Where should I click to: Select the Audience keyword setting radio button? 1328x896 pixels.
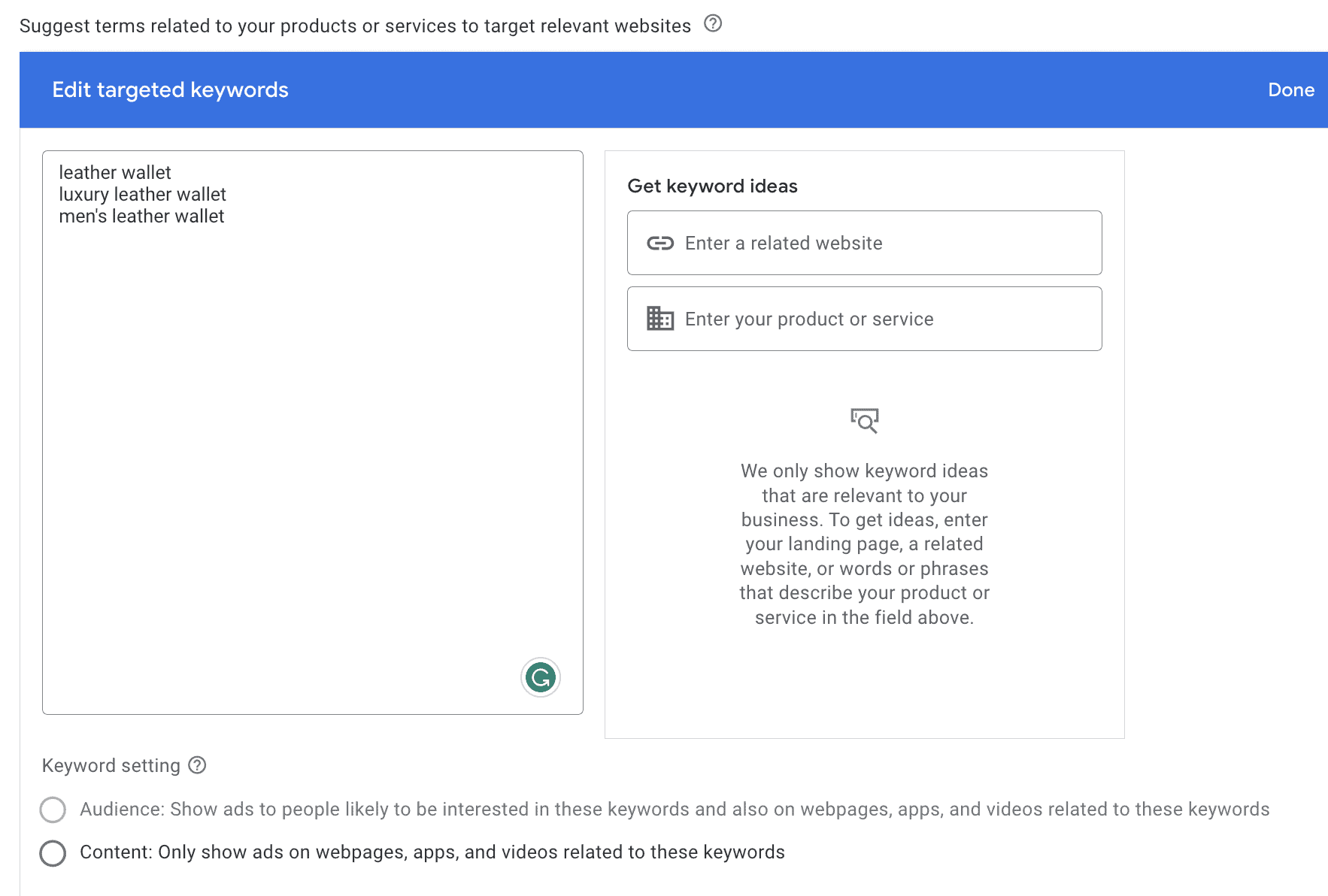53,810
